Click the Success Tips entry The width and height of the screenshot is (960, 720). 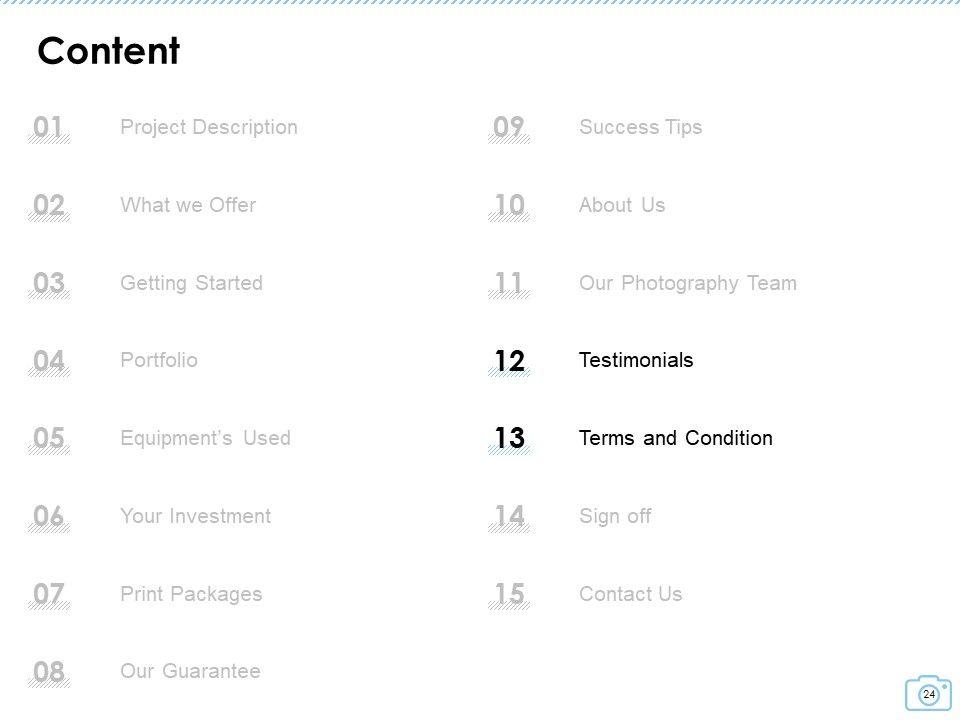click(640, 127)
